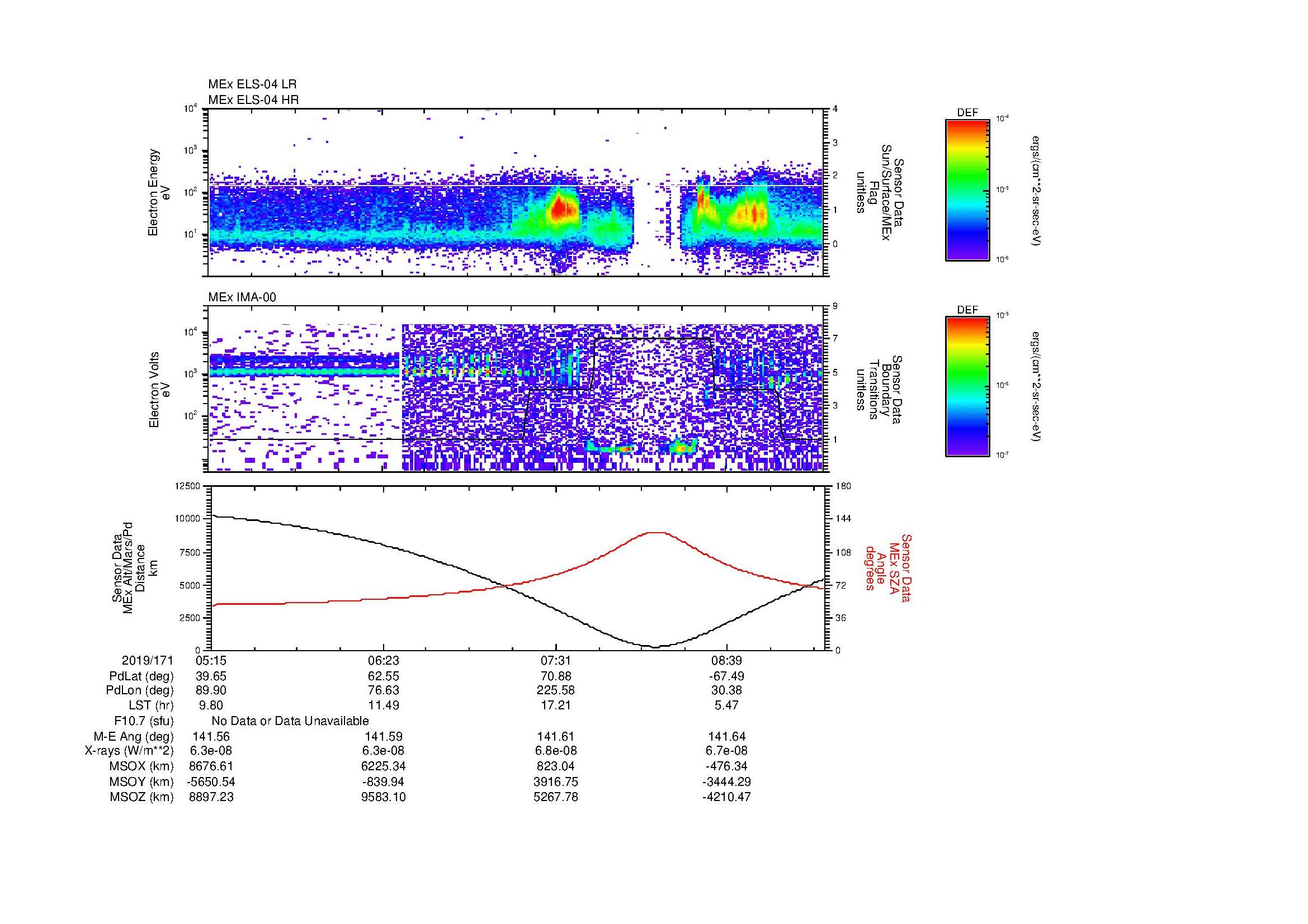The width and height of the screenshot is (1308, 924).
Task: Click the time tick label '06:23'
Action: [384, 661]
